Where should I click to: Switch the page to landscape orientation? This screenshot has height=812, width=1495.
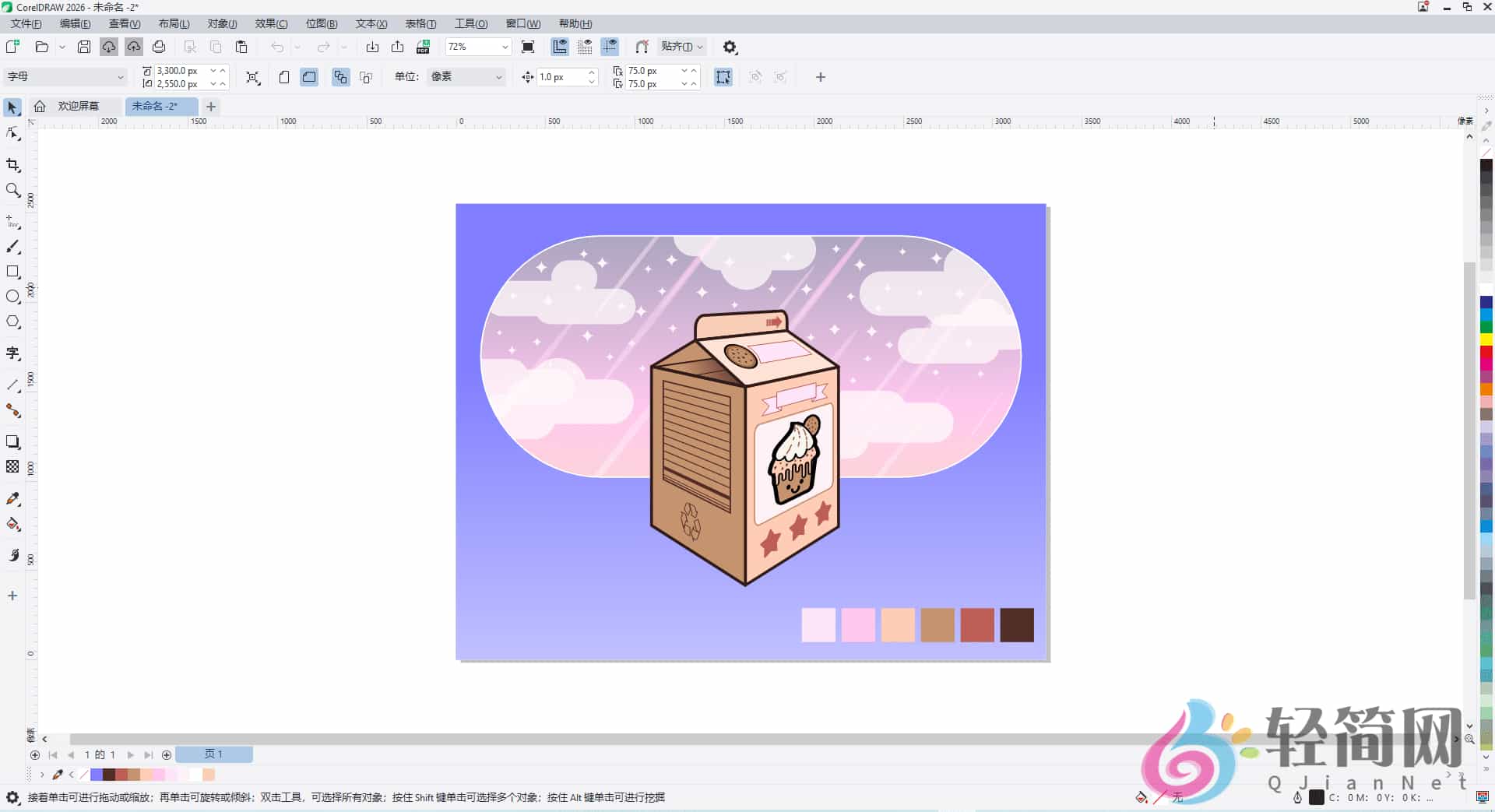308,77
